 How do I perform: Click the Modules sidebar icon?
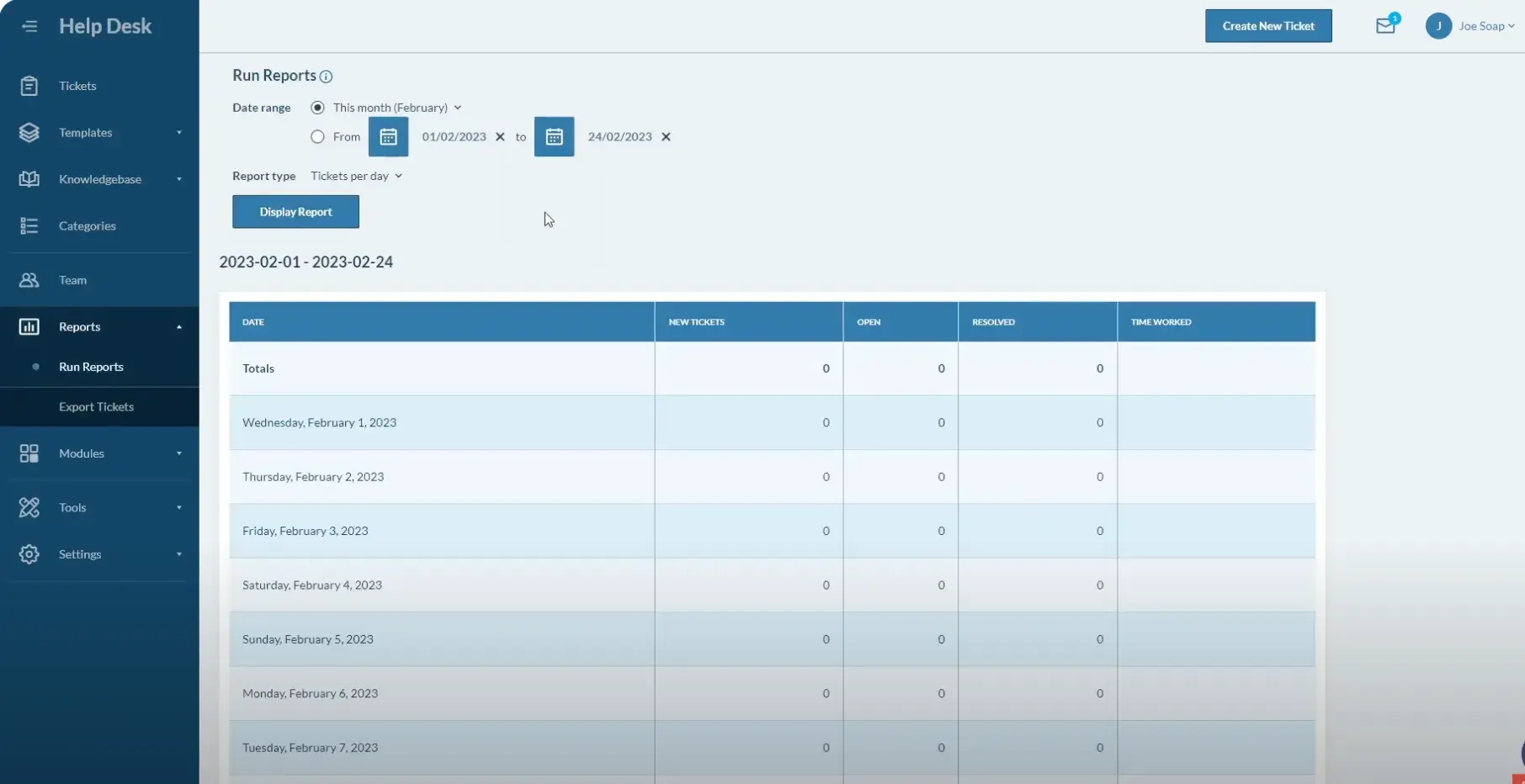click(29, 453)
